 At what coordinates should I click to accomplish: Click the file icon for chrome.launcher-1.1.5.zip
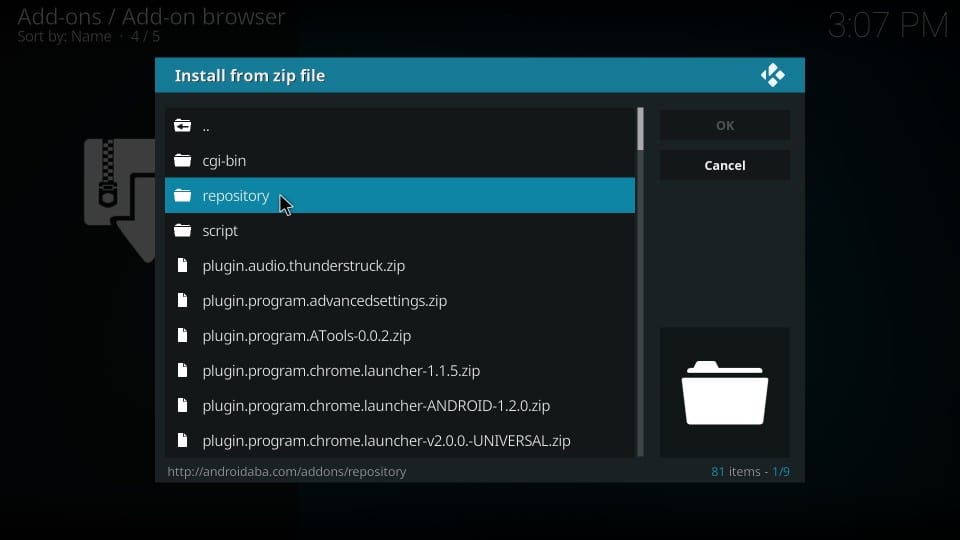coord(182,370)
